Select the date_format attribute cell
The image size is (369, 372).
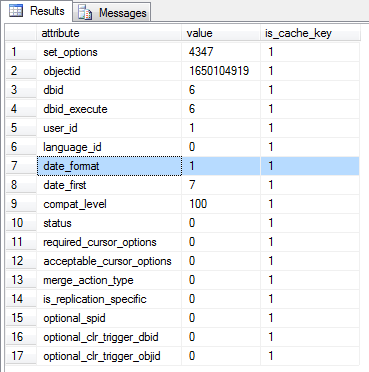pyautogui.click(x=109, y=166)
